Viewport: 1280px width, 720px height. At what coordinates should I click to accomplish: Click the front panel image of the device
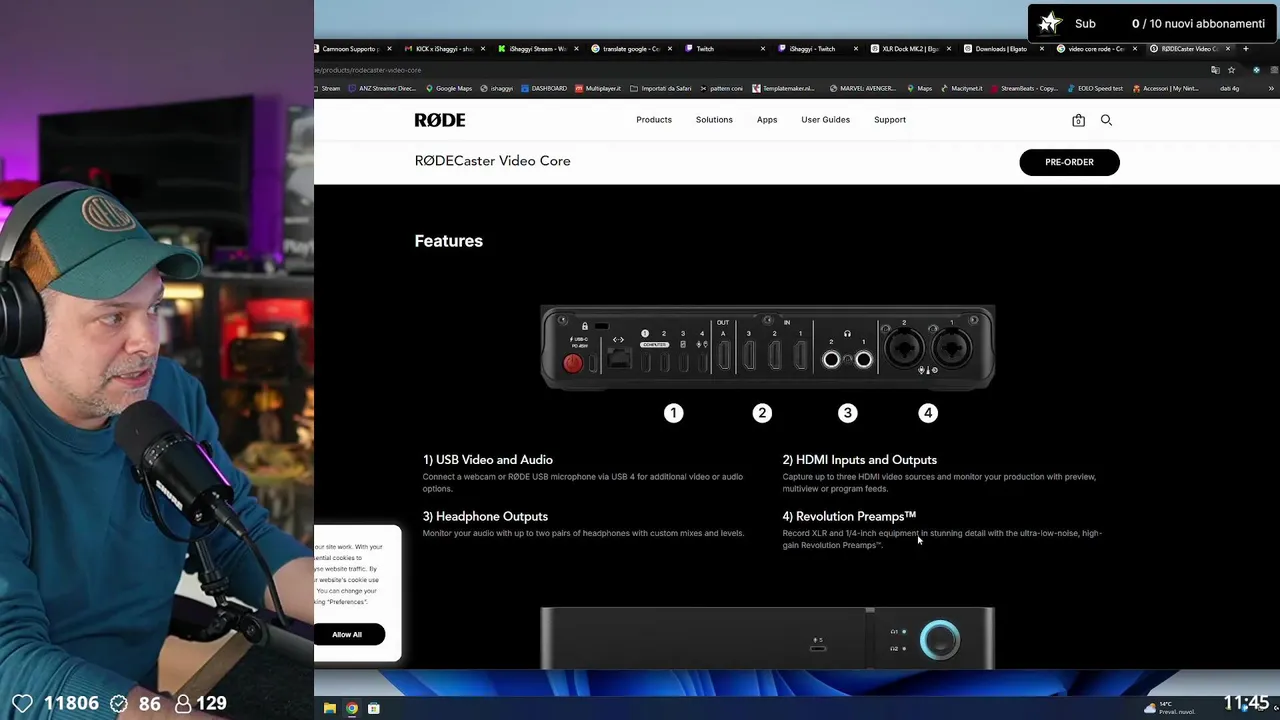(767, 638)
